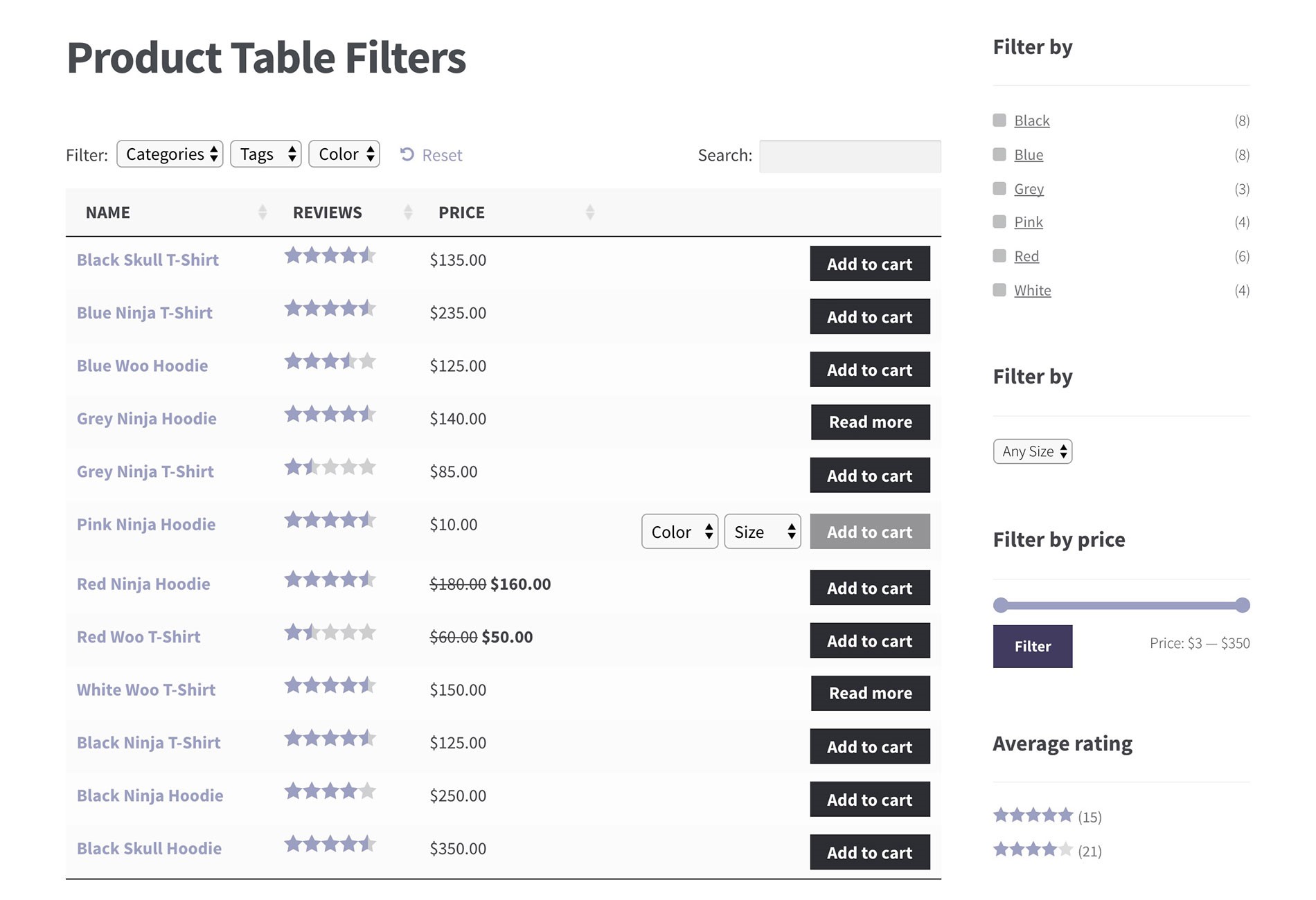
Task: Click the four-star rating under Average rating
Action: (1033, 850)
